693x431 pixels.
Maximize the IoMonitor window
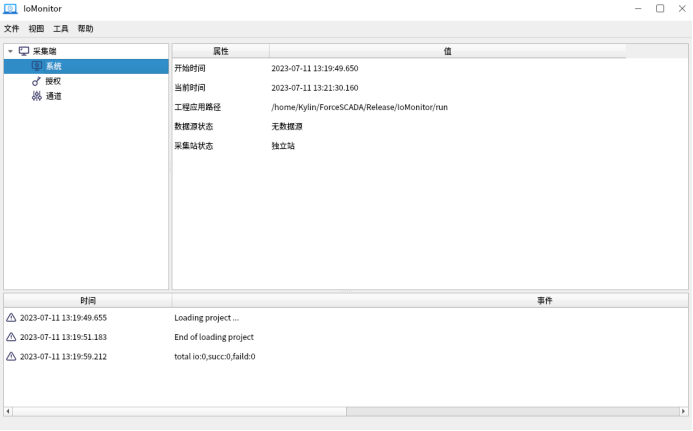coord(660,8)
